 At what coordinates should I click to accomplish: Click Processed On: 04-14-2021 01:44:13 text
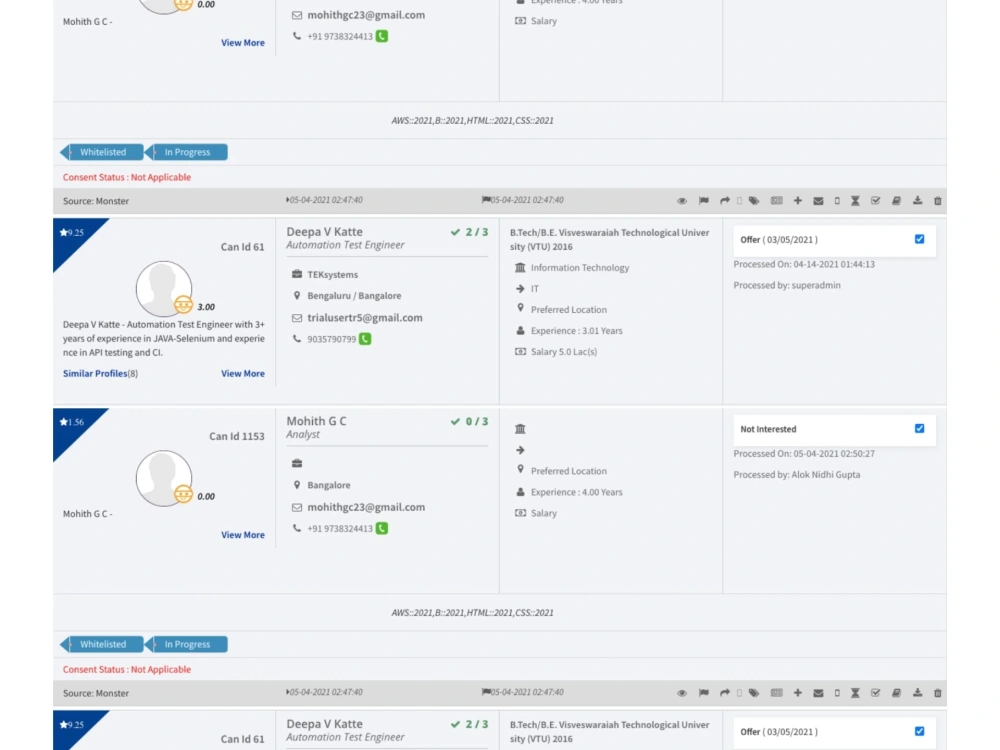point(804,264)
